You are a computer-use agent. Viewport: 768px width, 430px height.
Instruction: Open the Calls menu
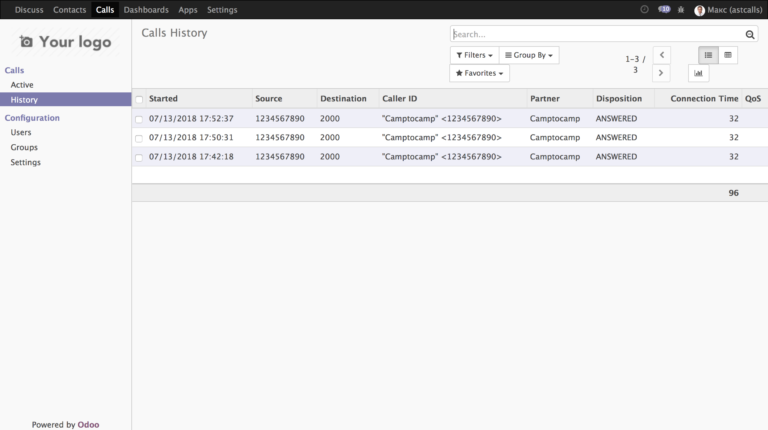(x=105, y=10)
